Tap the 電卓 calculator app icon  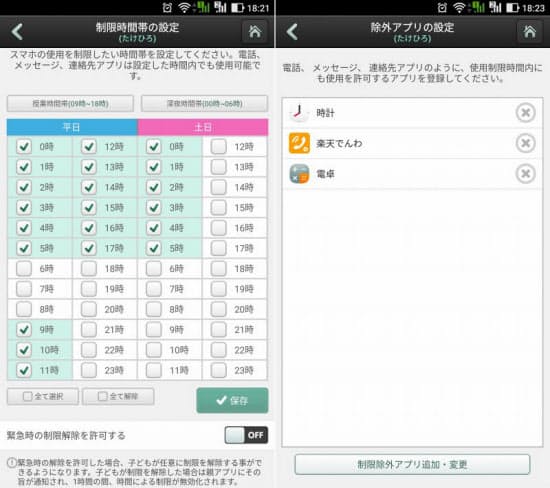click(299, 174)
